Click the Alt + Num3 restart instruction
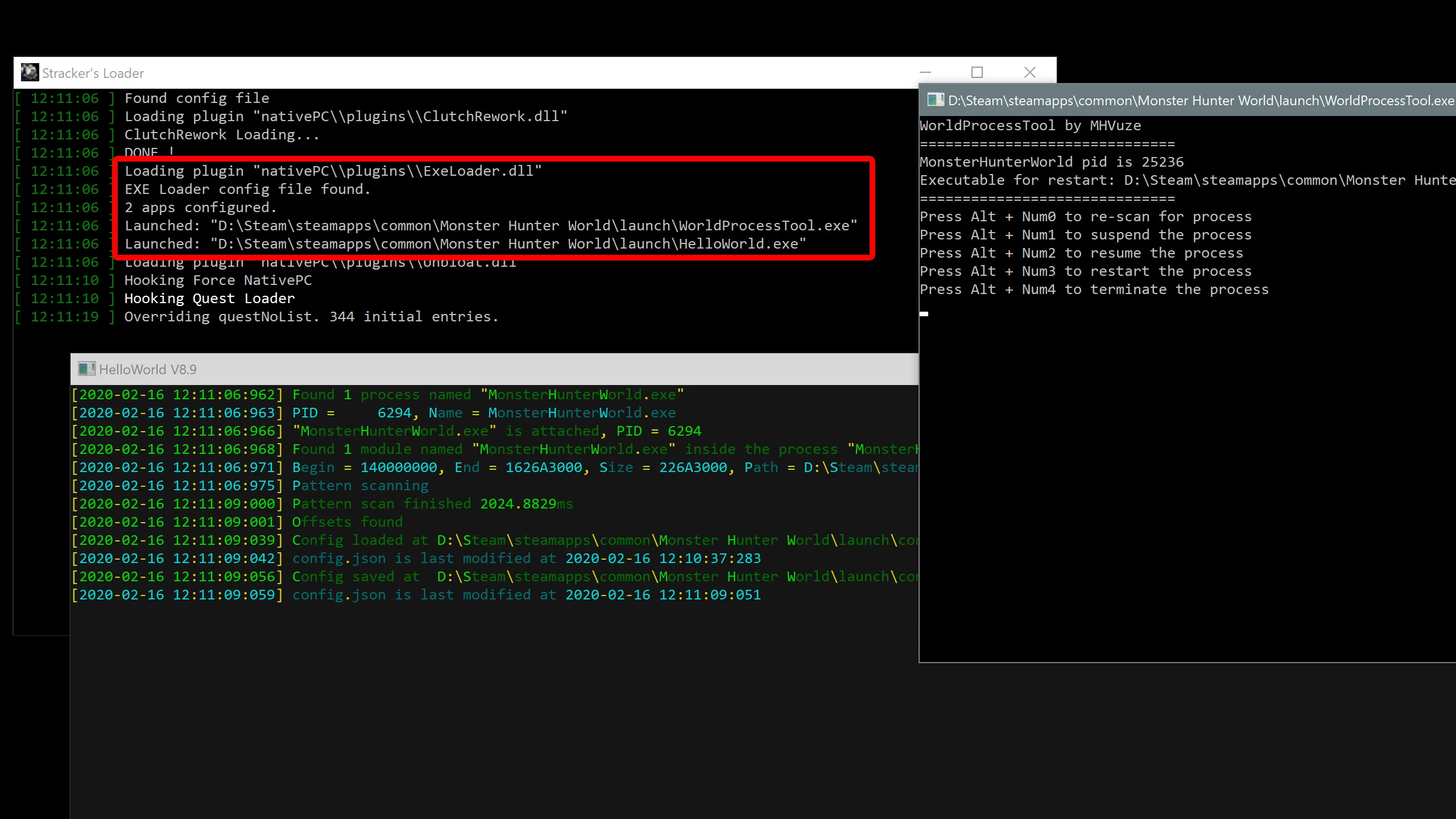The image size is (1456, 819). 1086,271
